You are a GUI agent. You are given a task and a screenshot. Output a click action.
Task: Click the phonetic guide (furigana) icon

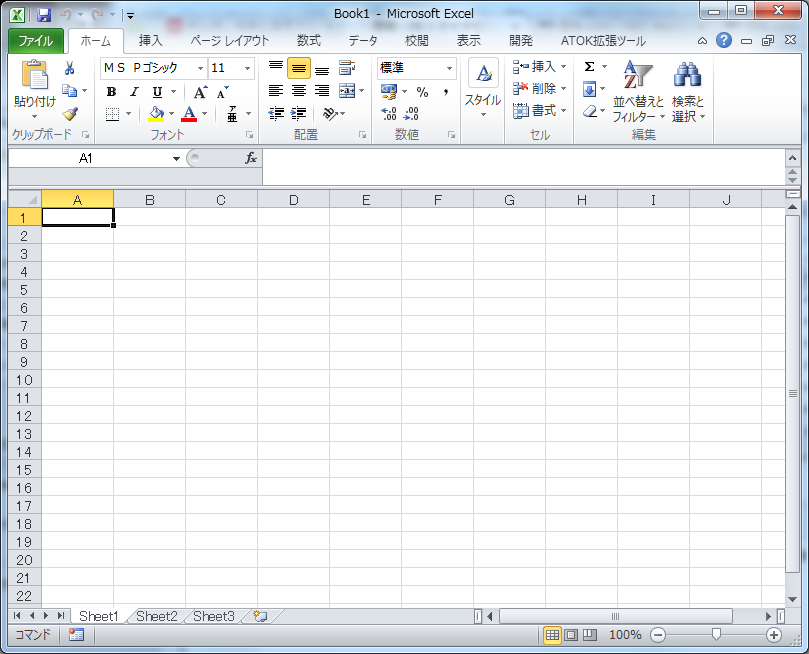232,114
